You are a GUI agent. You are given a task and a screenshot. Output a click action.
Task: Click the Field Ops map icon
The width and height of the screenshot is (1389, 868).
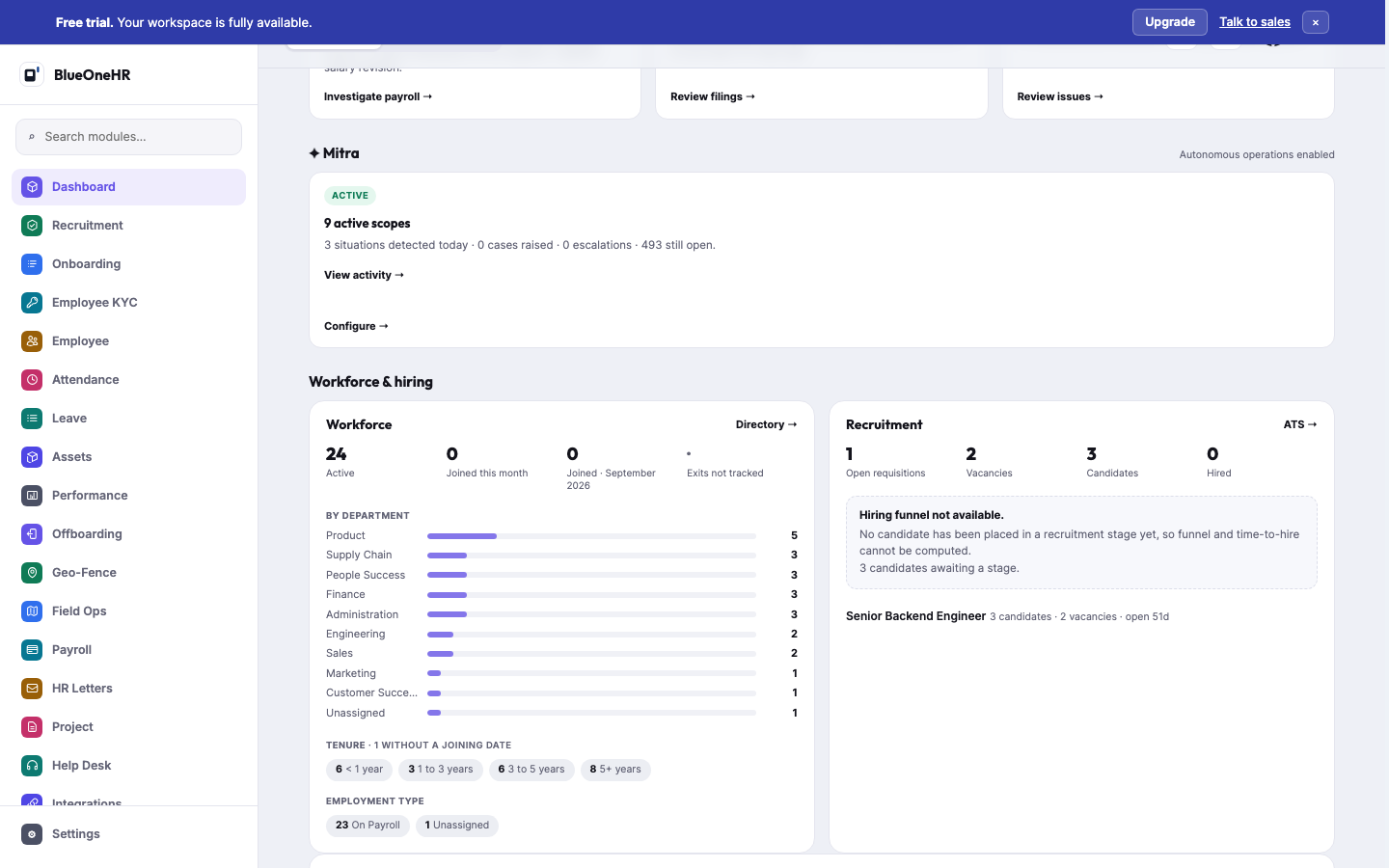(32, 611)
